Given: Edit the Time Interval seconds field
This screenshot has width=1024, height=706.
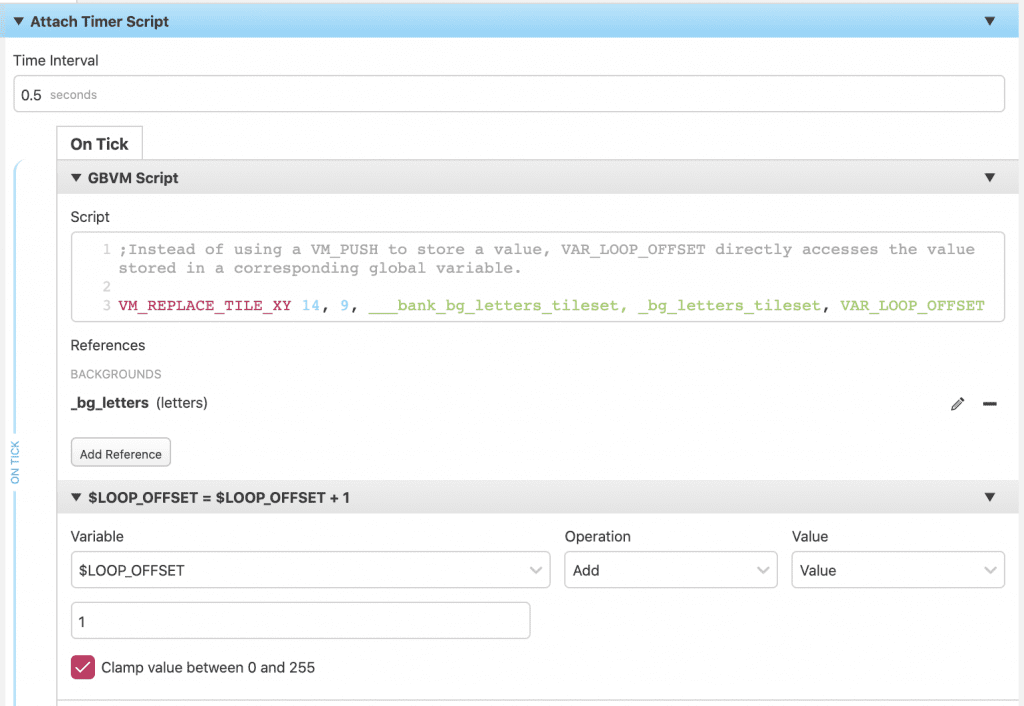Looking at the screenshot, I should point(509,94).
